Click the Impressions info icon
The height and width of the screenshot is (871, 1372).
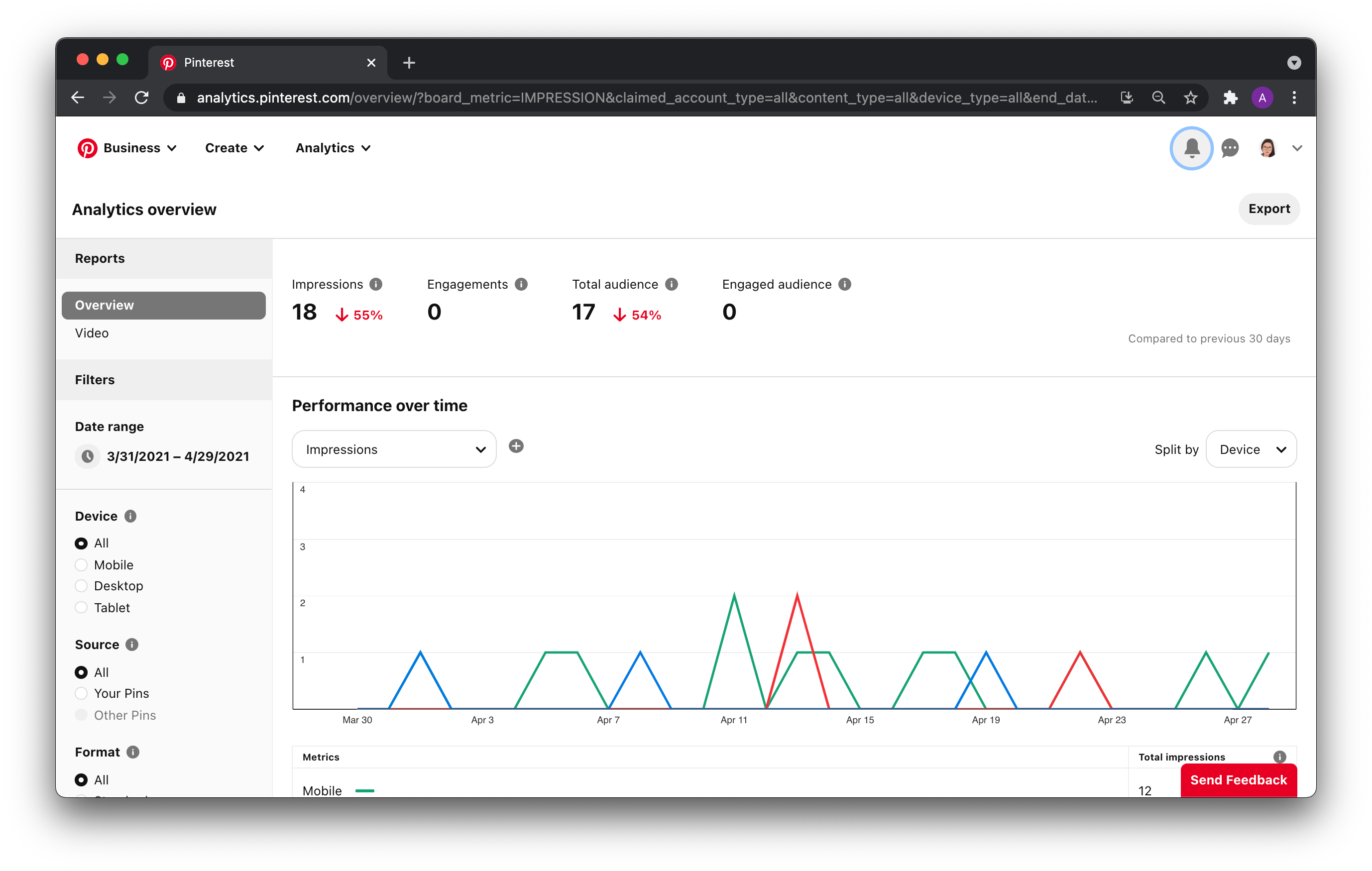[x=375, y=284]
